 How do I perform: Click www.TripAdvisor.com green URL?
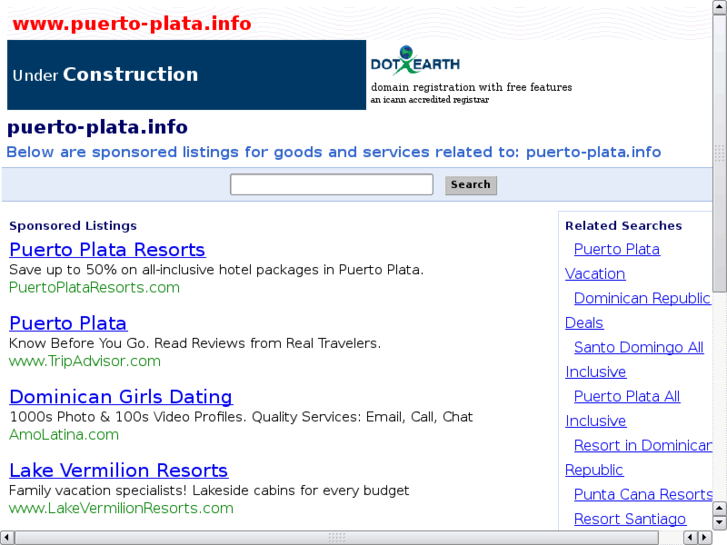coord(85,361)
